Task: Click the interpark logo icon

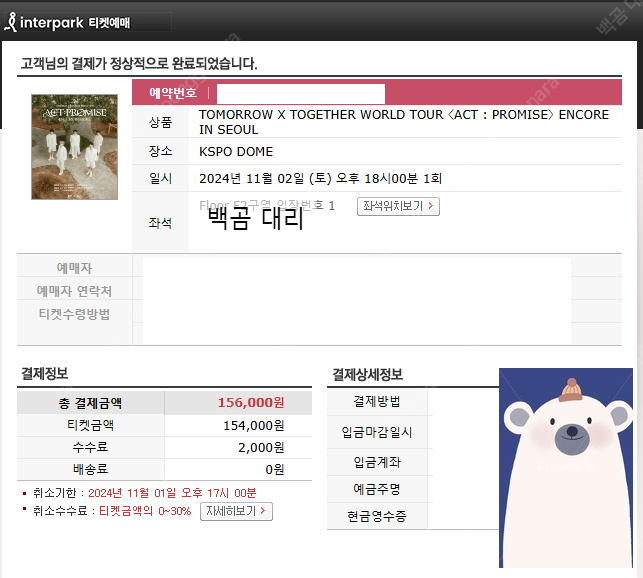Action: (11, 23)
